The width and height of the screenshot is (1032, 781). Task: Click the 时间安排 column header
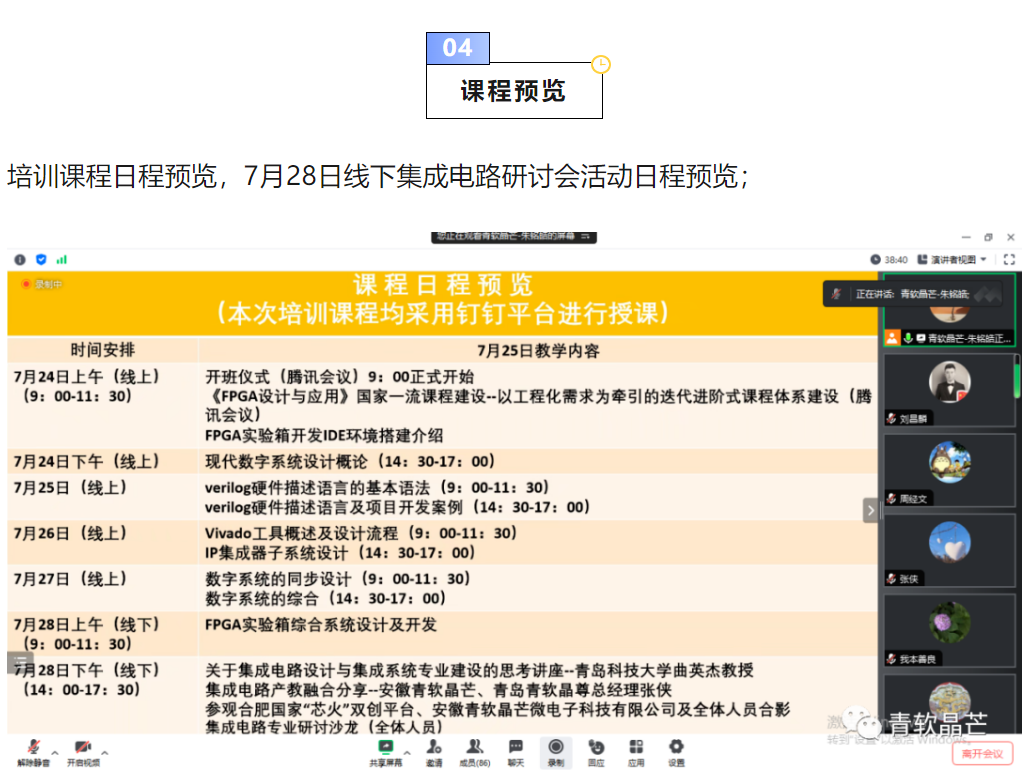pos(103,350)
